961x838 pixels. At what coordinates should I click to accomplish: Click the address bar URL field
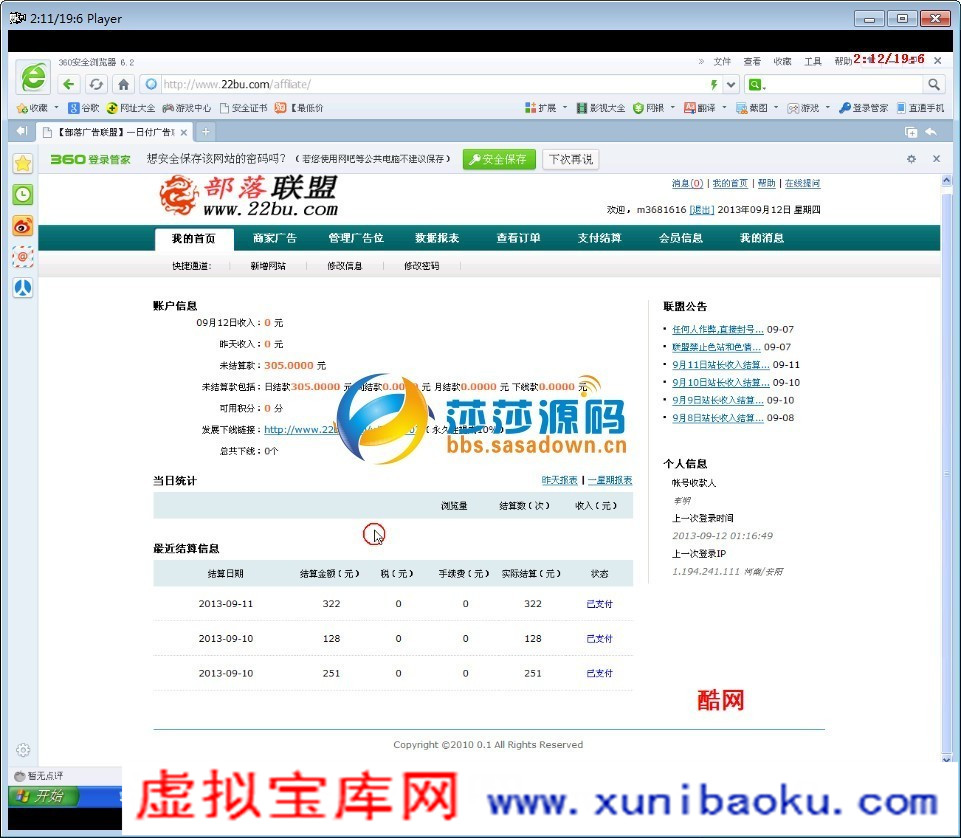430,85
